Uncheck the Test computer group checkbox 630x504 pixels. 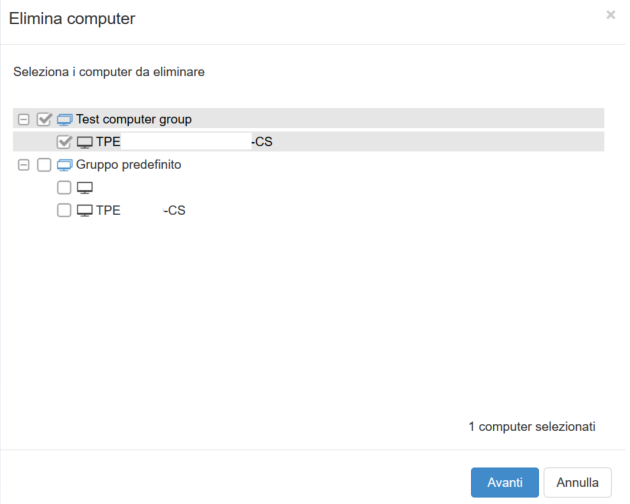point(44,119)
